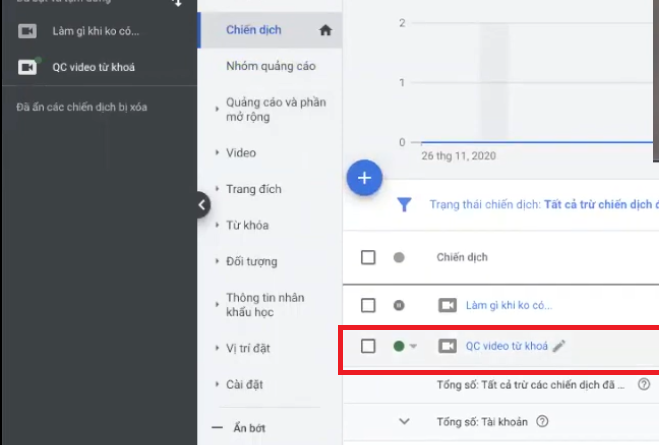
Task: Open status dropdown for QC video từ khoá
Action: [x=413, y=347]
